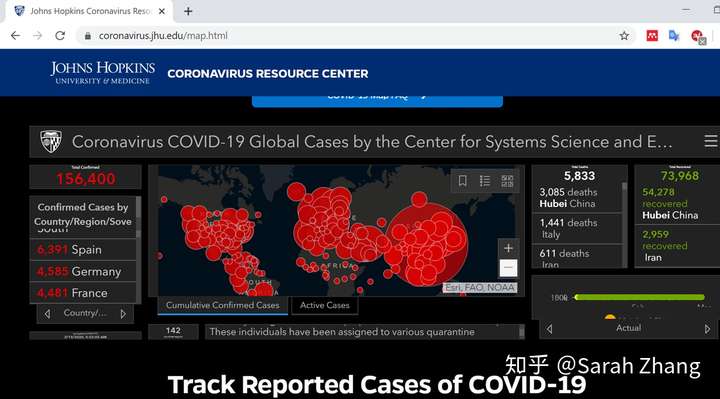Open a new browser tab
Screen dimensions: 720x399
[188, 11]
